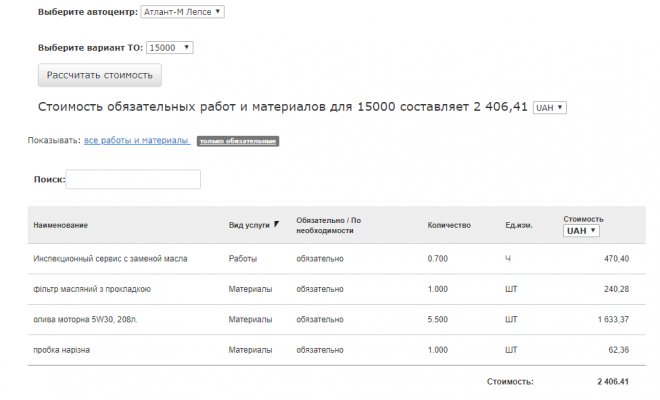Click quantity value 5.500

[437, 320]
